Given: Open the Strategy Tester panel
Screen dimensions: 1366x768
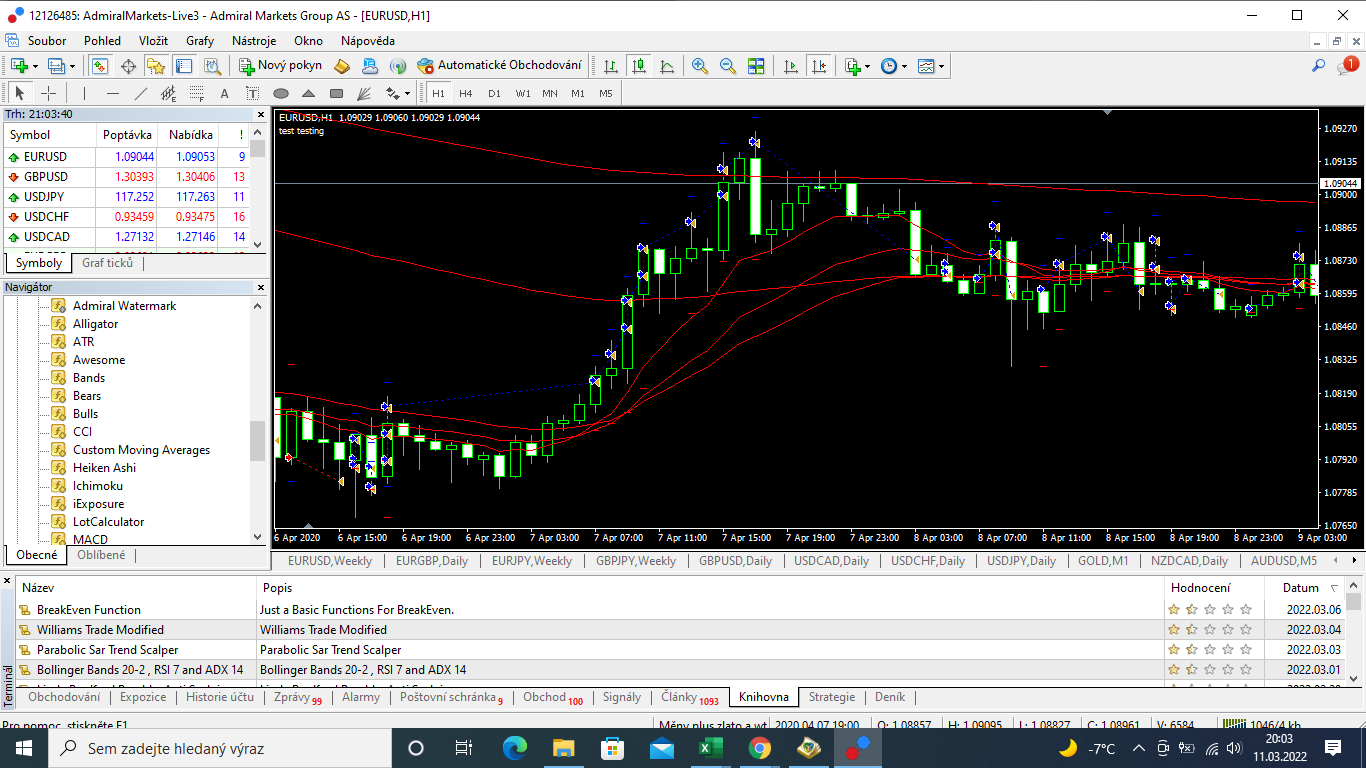Looking at the screenshot, I should [x=212, y=66].
